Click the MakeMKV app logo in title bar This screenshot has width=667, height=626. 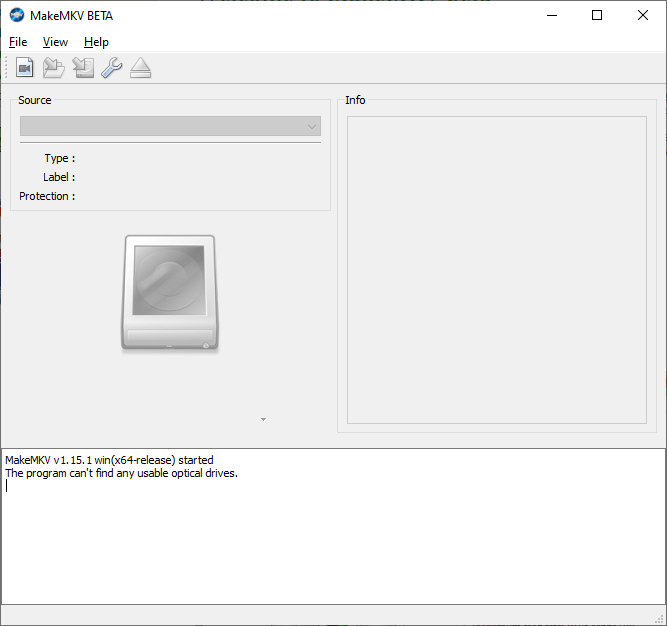point(17,15)
